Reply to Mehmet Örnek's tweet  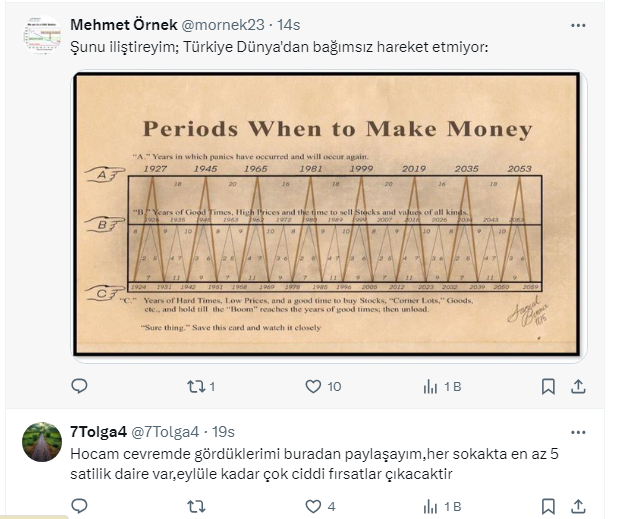[80, 386]
